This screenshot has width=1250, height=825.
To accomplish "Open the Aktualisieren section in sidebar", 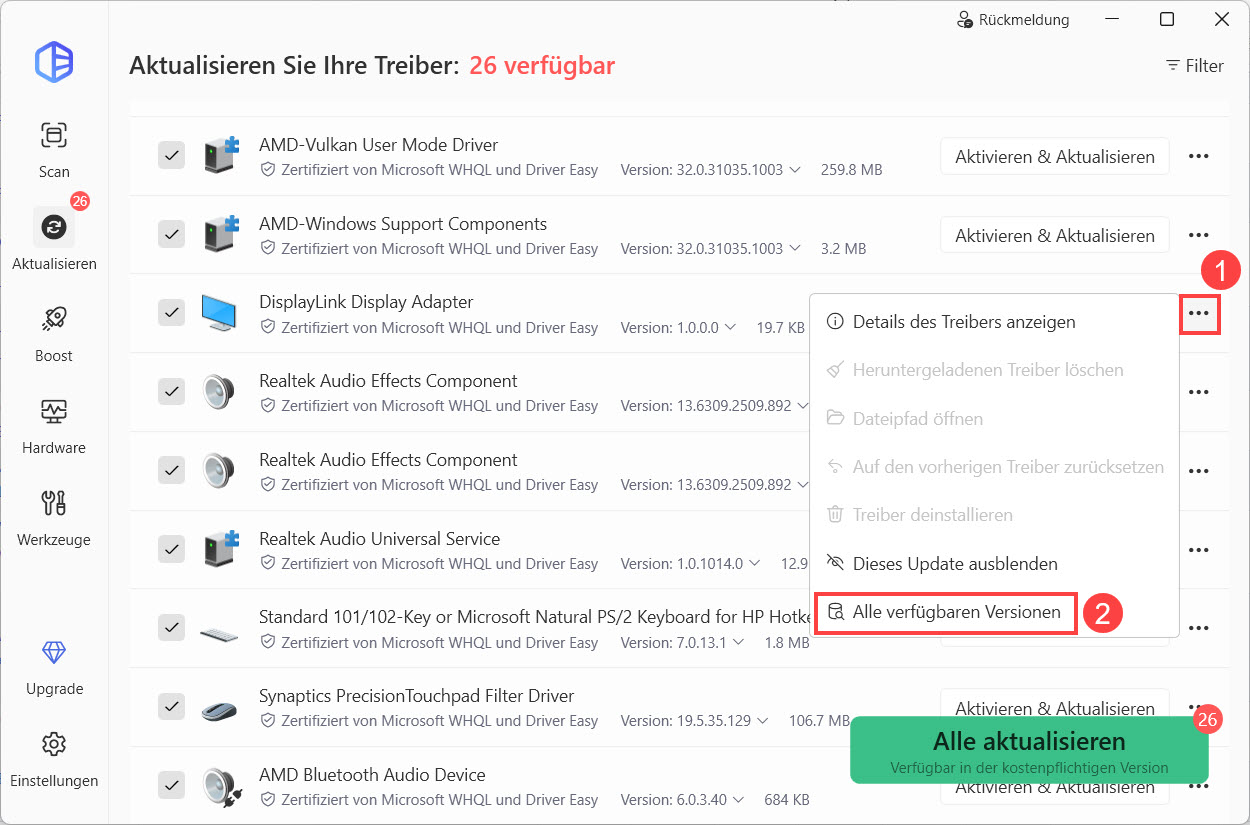I will coord(54,240).
